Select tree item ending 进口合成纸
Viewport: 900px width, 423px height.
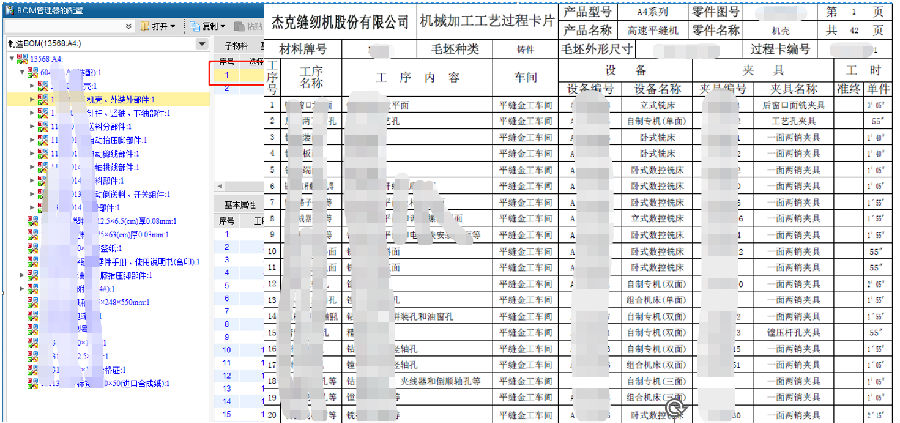[105, 383]
